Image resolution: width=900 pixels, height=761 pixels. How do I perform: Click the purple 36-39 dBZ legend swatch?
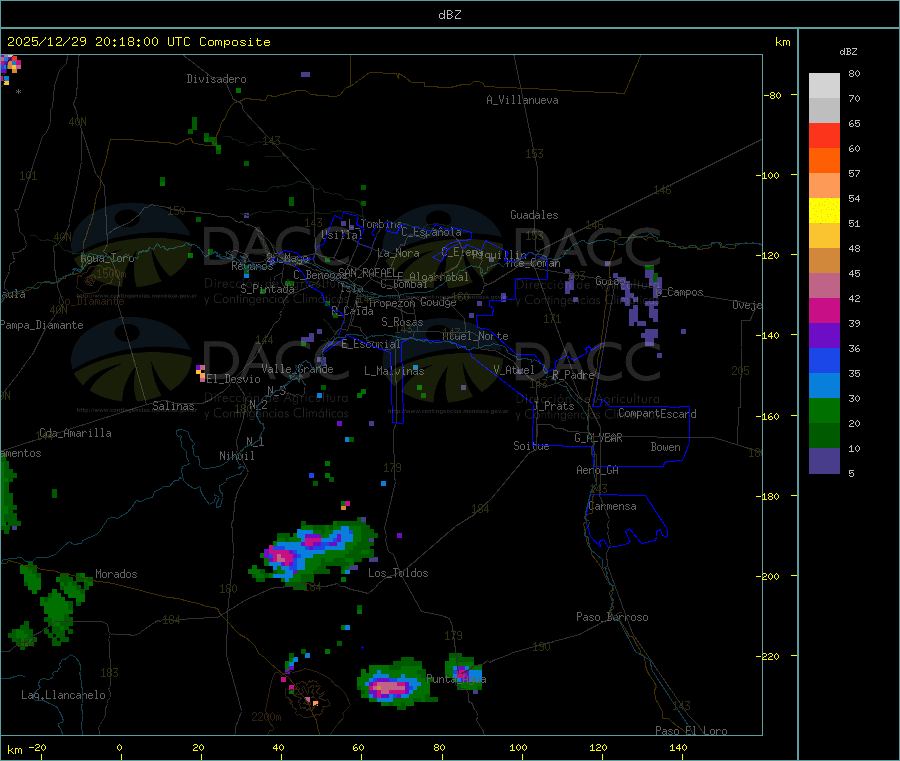pyautogui.click(x=824, y=336)
